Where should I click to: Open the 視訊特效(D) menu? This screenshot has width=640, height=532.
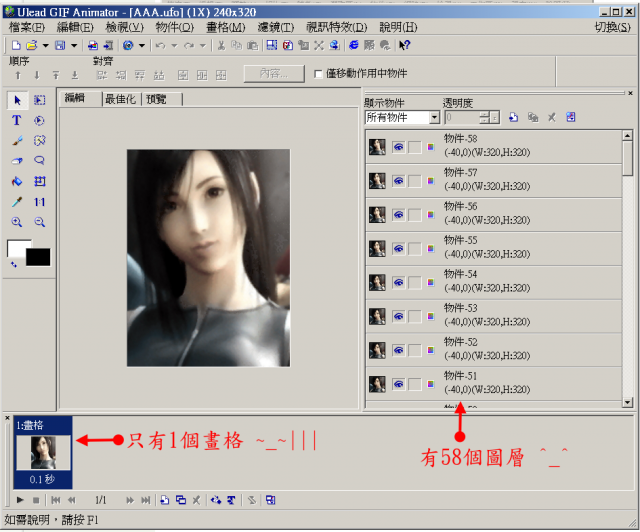(337, 27)
